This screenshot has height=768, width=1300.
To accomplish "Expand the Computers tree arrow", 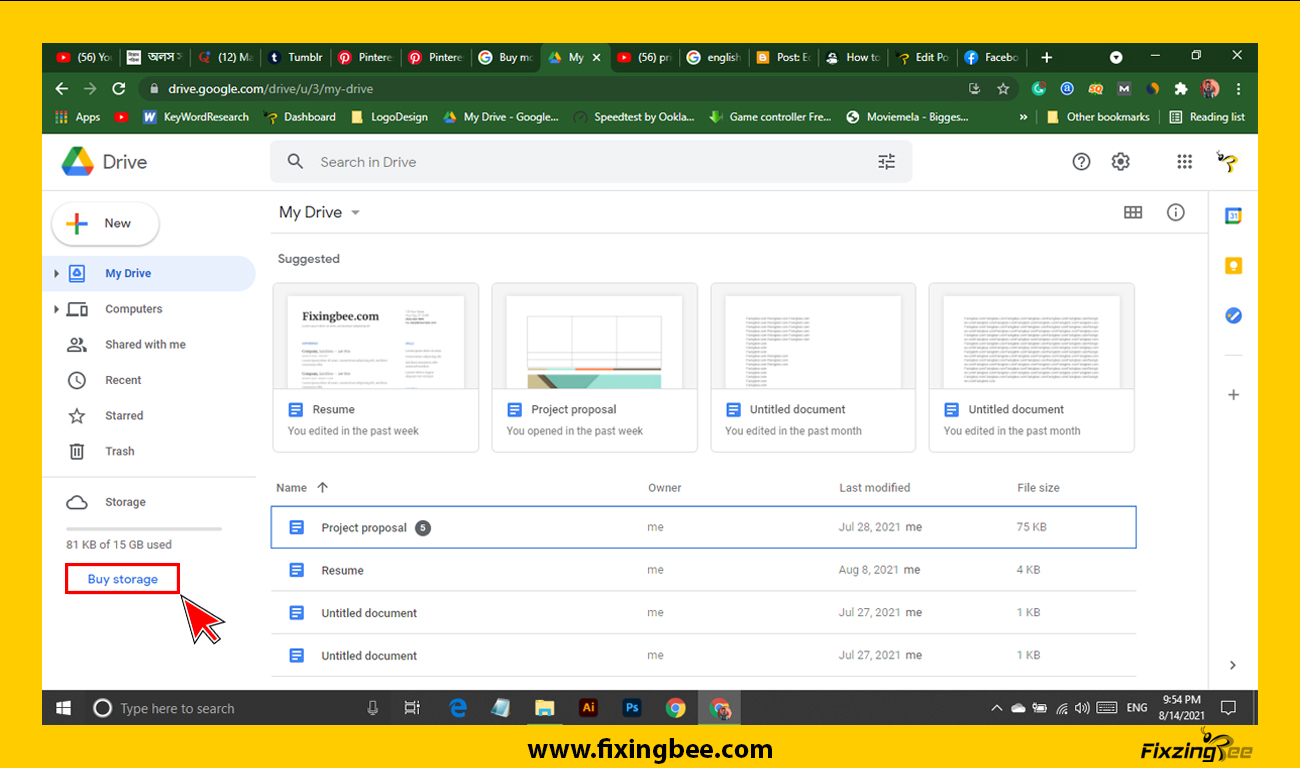I will [x=57, y=310].
